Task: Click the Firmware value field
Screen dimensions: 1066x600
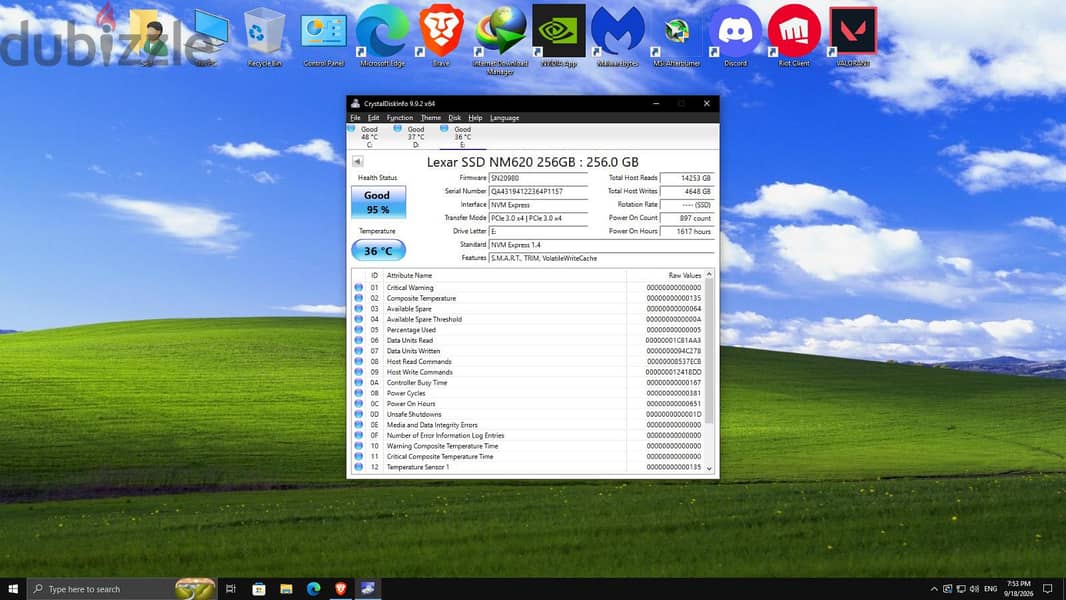Action: [538, 178]
